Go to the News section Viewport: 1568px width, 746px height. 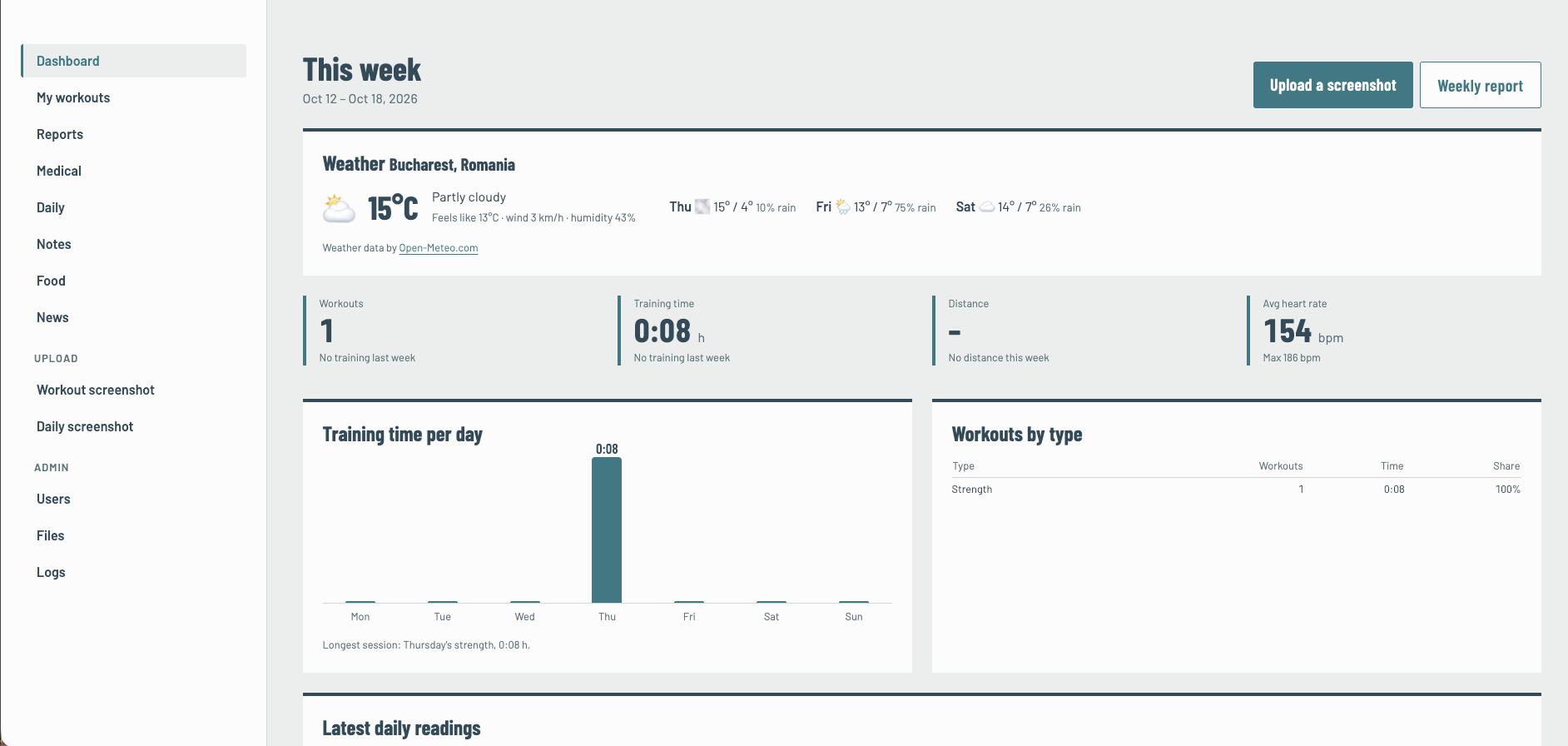[133, 317]
